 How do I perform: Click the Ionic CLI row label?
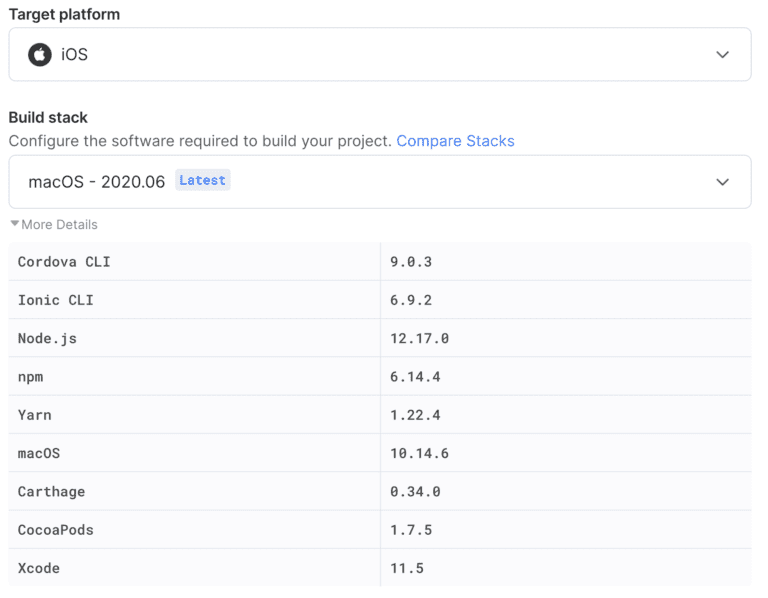coord(56,300)
